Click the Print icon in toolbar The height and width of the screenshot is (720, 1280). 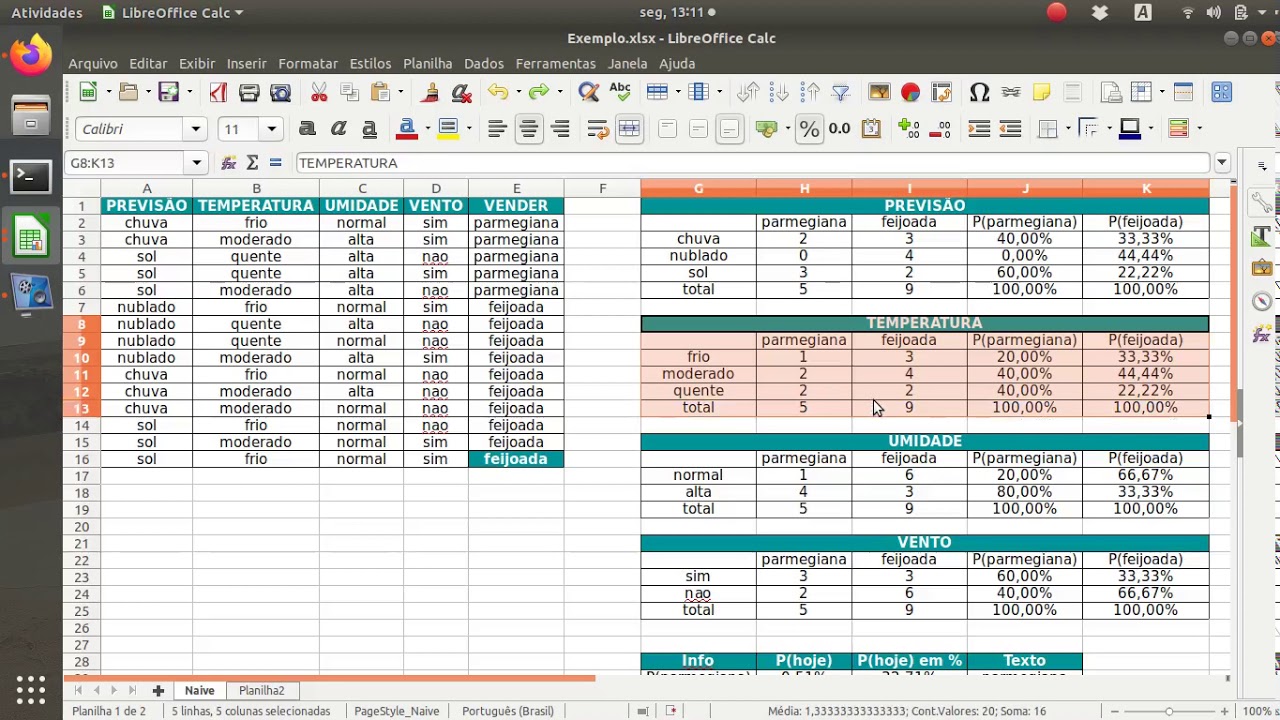[249, 92]
